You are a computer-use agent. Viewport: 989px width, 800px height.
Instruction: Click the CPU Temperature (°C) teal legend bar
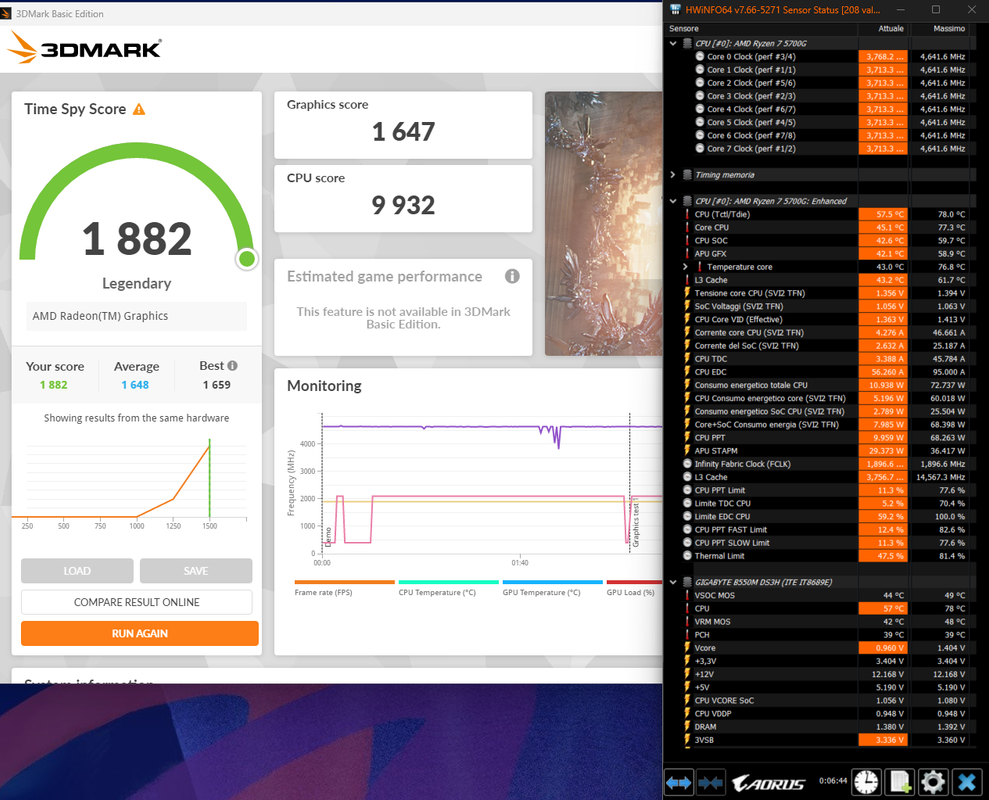pyautogui.click(x=448, y=582)
